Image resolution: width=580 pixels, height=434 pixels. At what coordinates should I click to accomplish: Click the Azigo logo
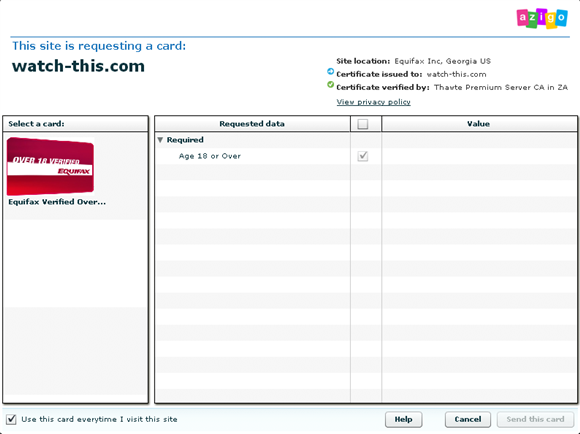[x=542, y=18]
